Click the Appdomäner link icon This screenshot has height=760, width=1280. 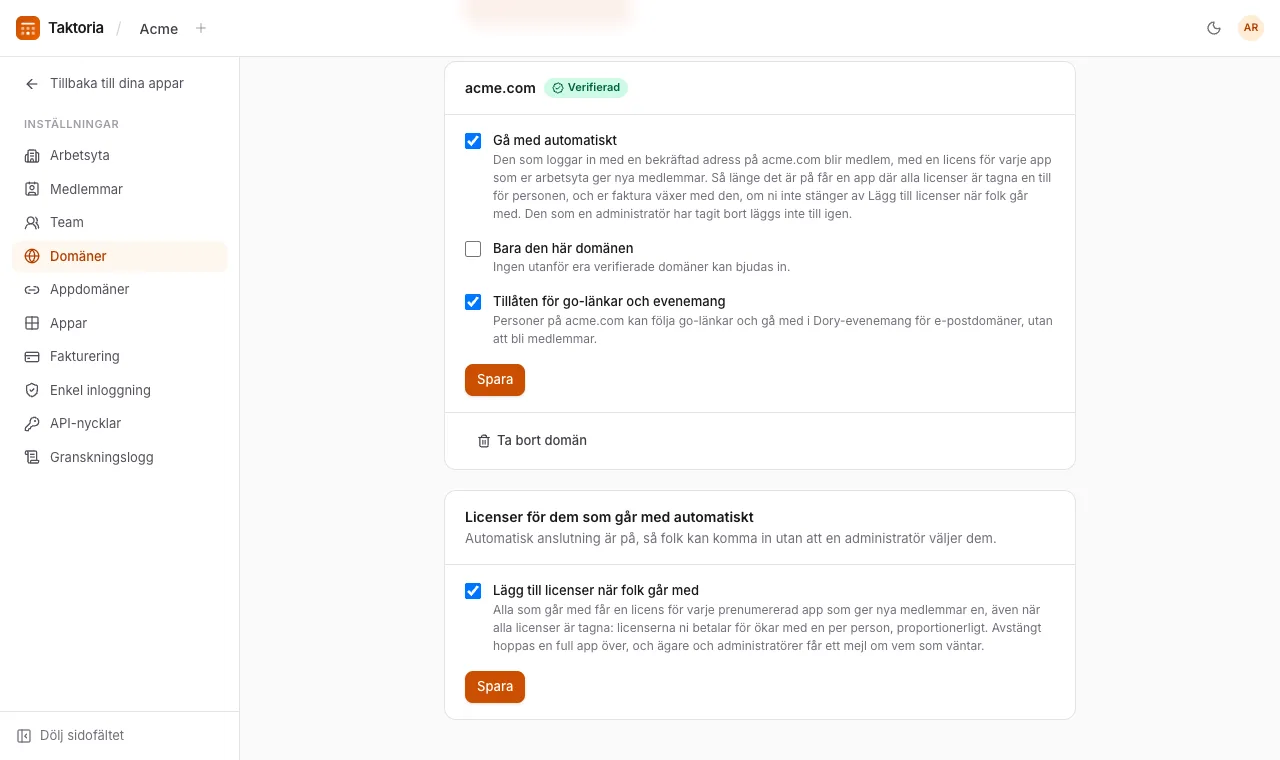pos(32,289)
